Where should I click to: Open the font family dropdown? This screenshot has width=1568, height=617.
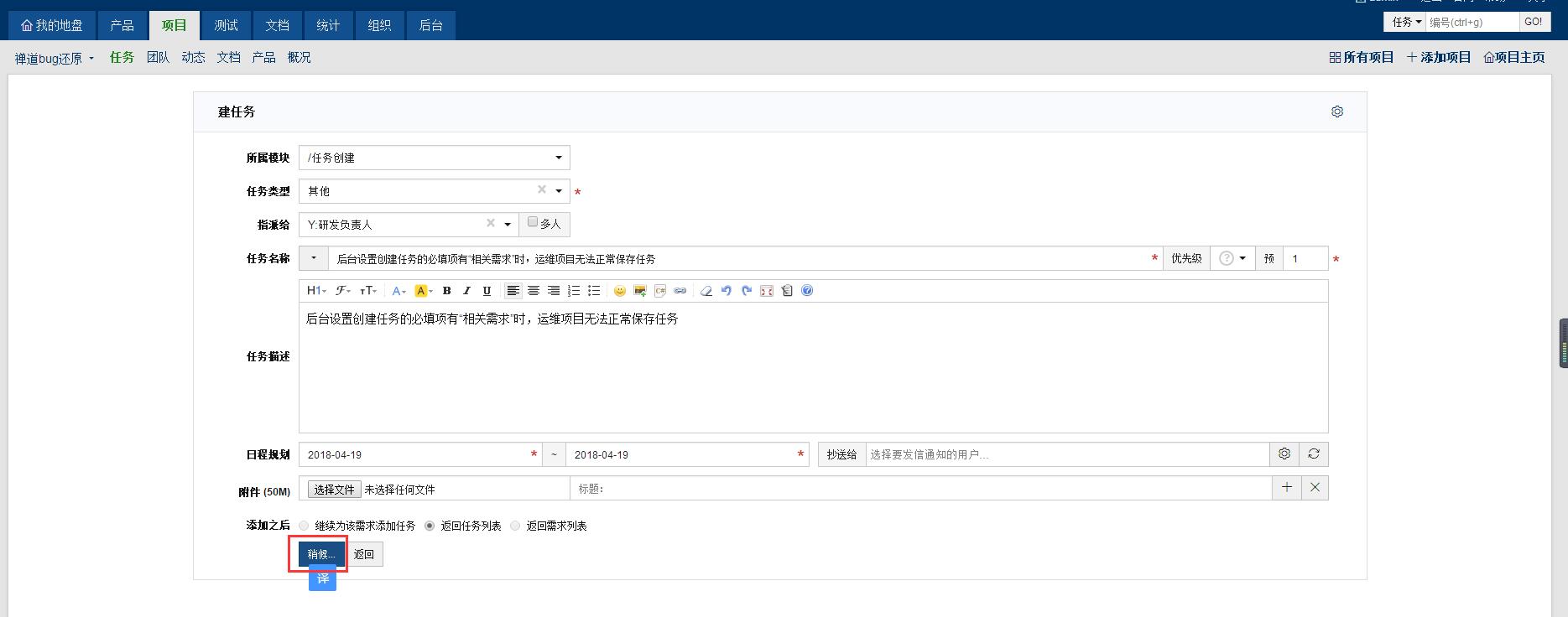point(342,291)
